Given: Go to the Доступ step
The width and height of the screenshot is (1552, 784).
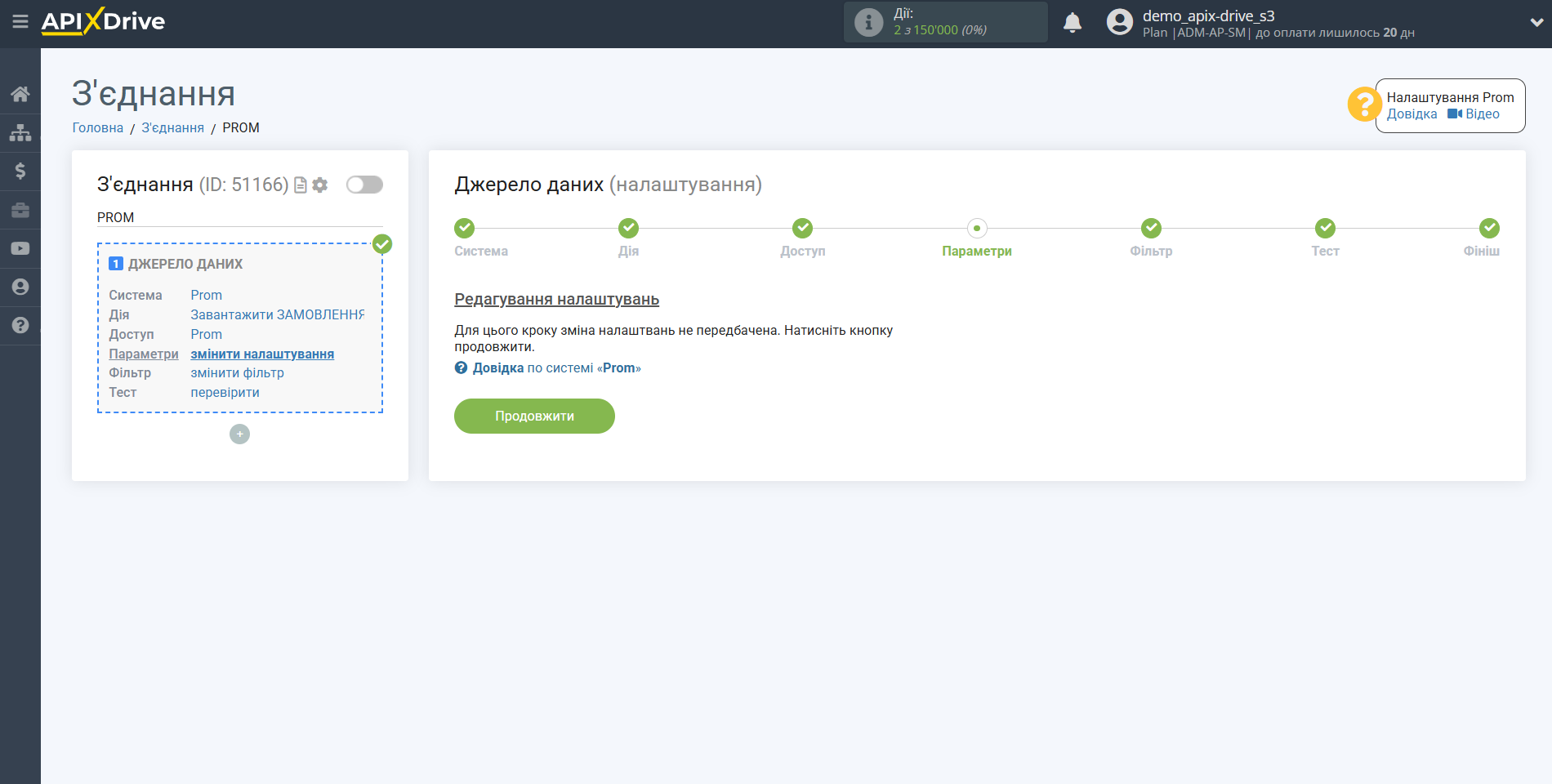Looking at the screenshot, I should click(x=803, y=228).
